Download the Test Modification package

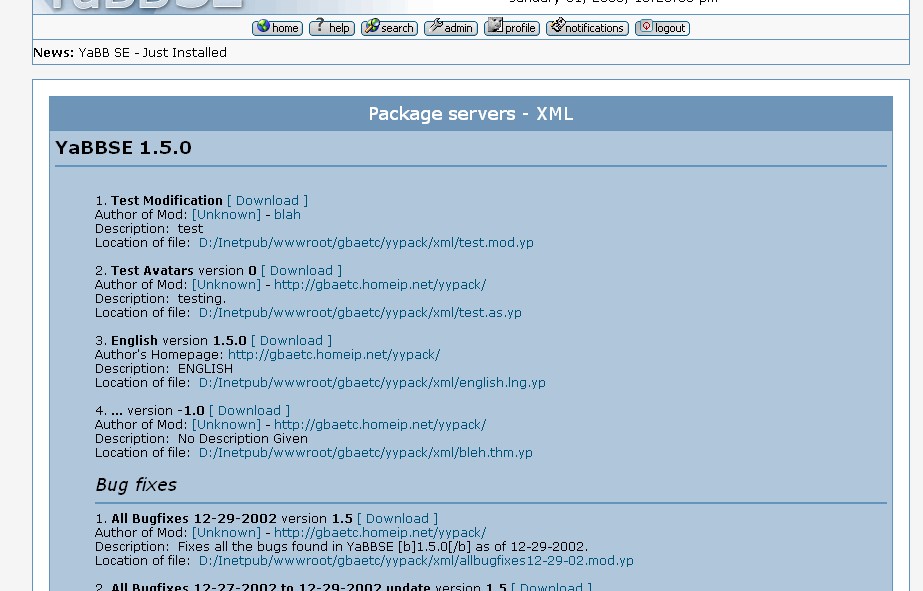tap(267, 201)
